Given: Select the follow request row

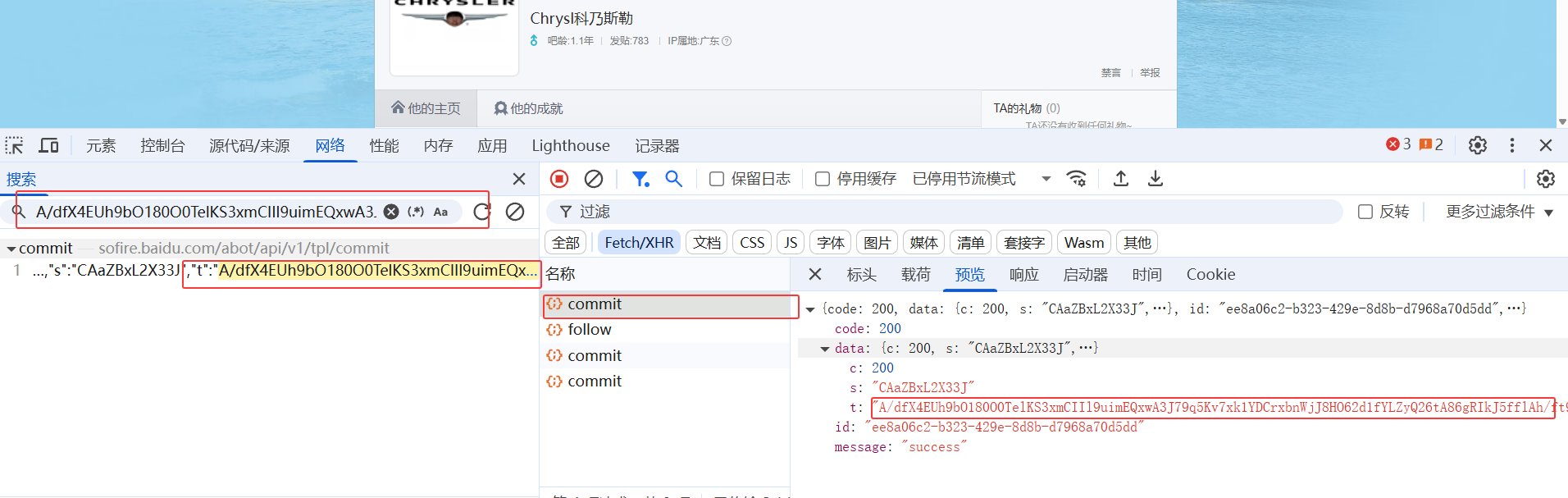Looking at the screenshot, I should 665,330.
